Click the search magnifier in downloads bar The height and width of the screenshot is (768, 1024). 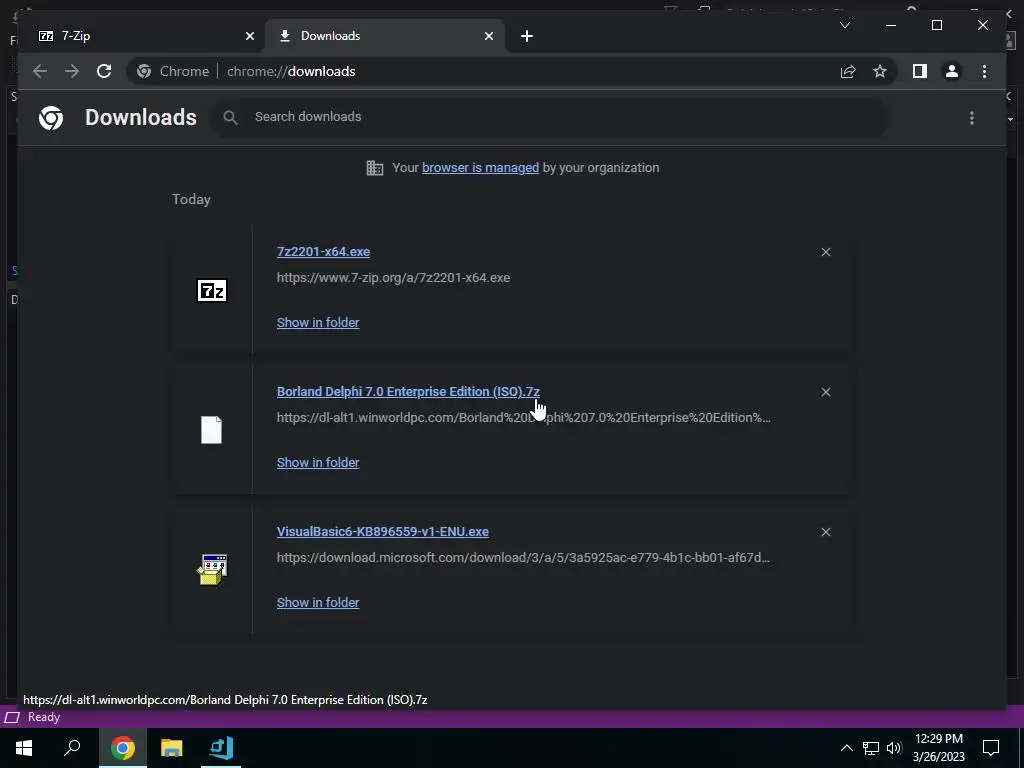click(230, 118)
